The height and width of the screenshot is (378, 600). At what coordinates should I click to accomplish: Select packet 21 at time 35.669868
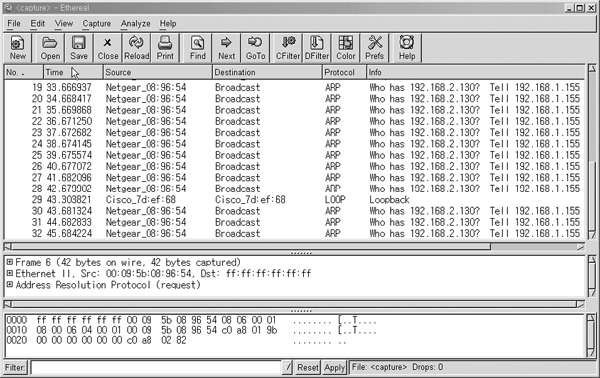(295, 110)
